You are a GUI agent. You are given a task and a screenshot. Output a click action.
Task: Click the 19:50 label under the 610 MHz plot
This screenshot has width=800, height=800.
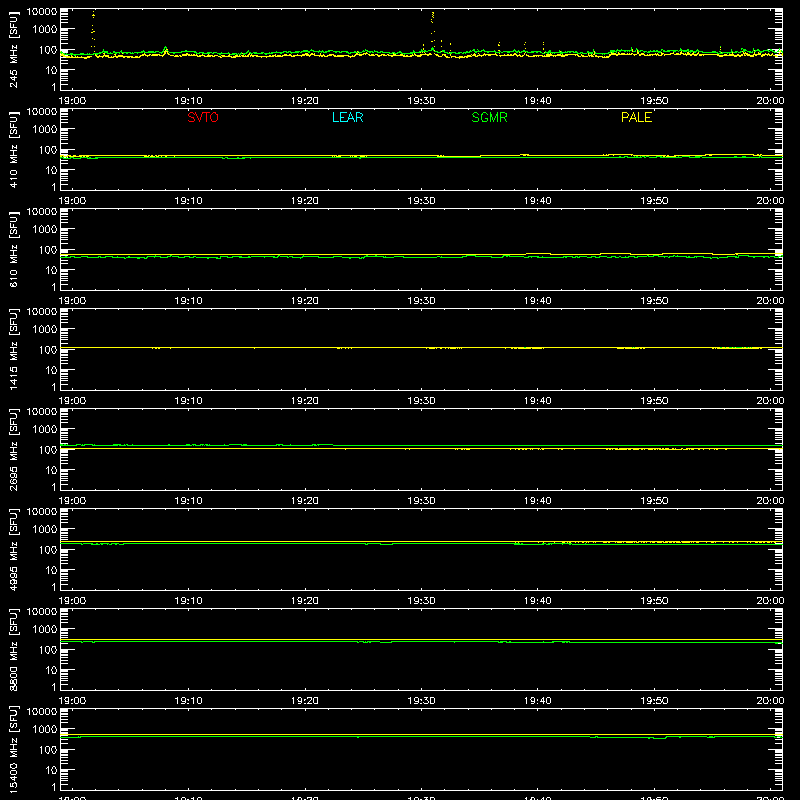click(x=654, y=301)
